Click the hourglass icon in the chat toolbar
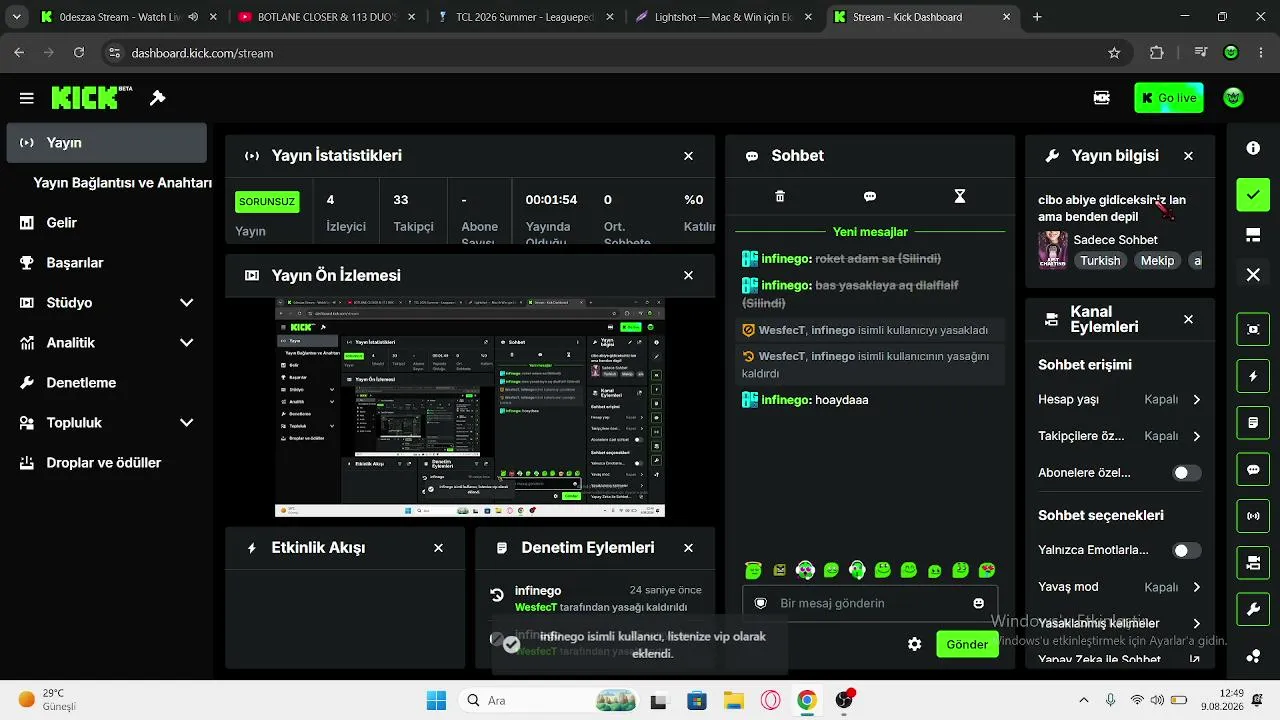 click(x=960, y=197)
